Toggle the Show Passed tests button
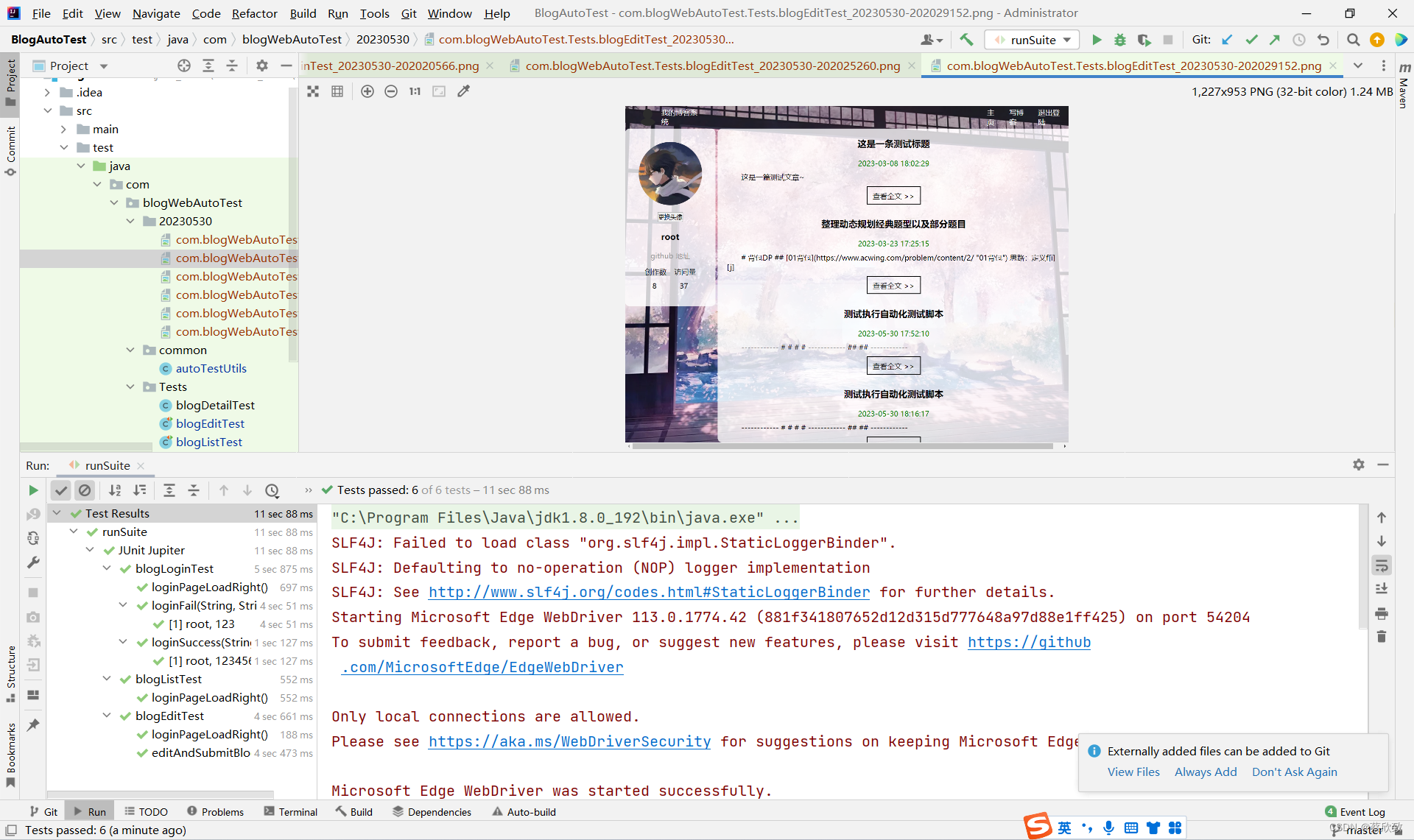 click(61, 490)
